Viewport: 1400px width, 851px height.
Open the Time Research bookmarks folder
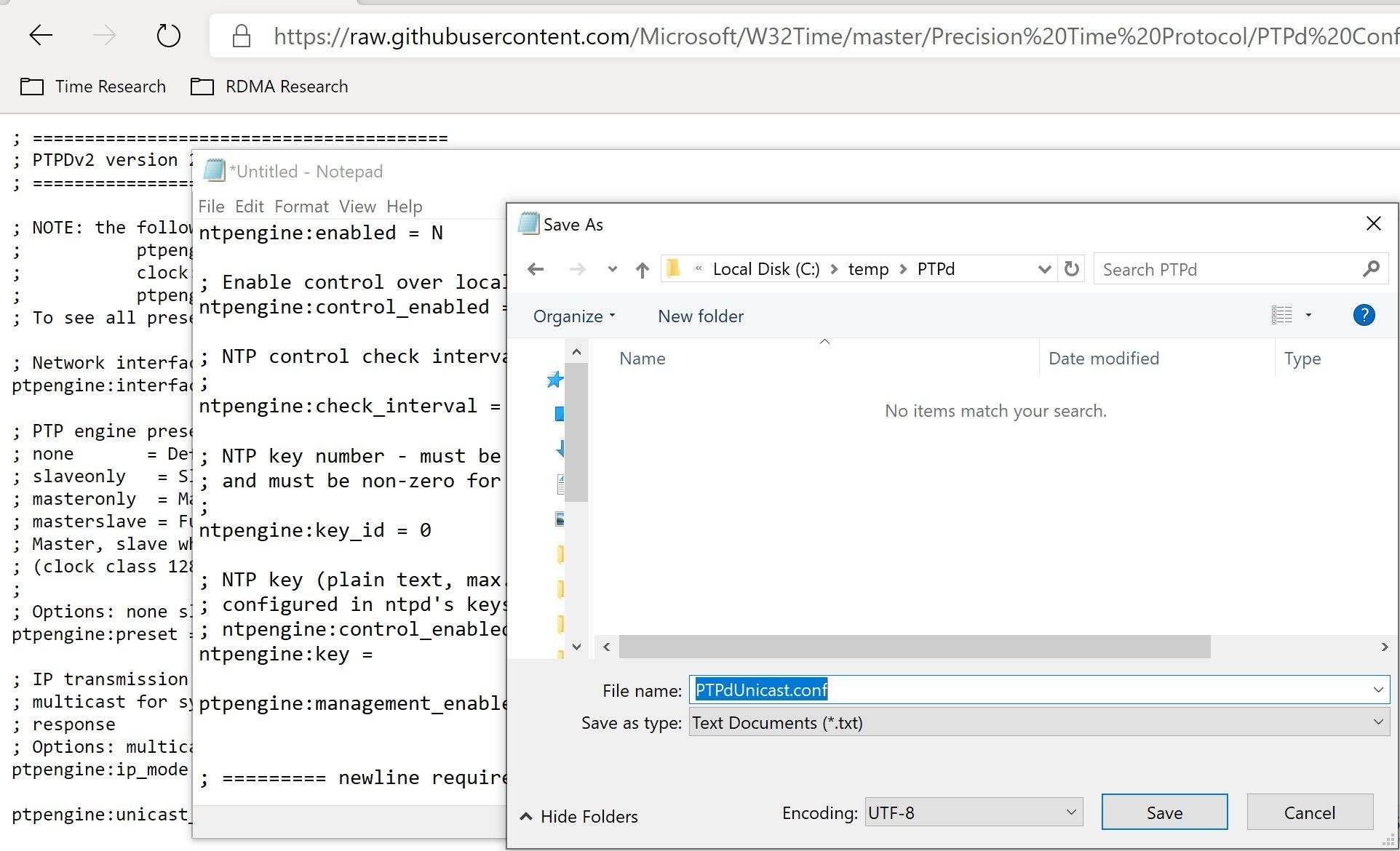coord(93,87)
